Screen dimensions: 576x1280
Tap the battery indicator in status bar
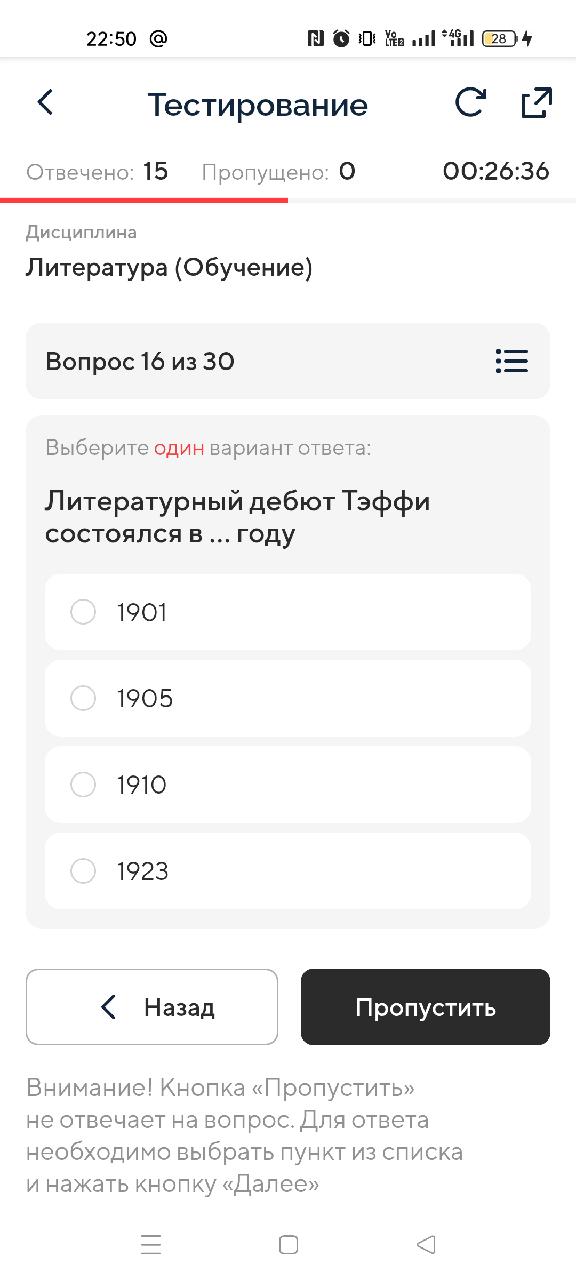coord(500,39)
